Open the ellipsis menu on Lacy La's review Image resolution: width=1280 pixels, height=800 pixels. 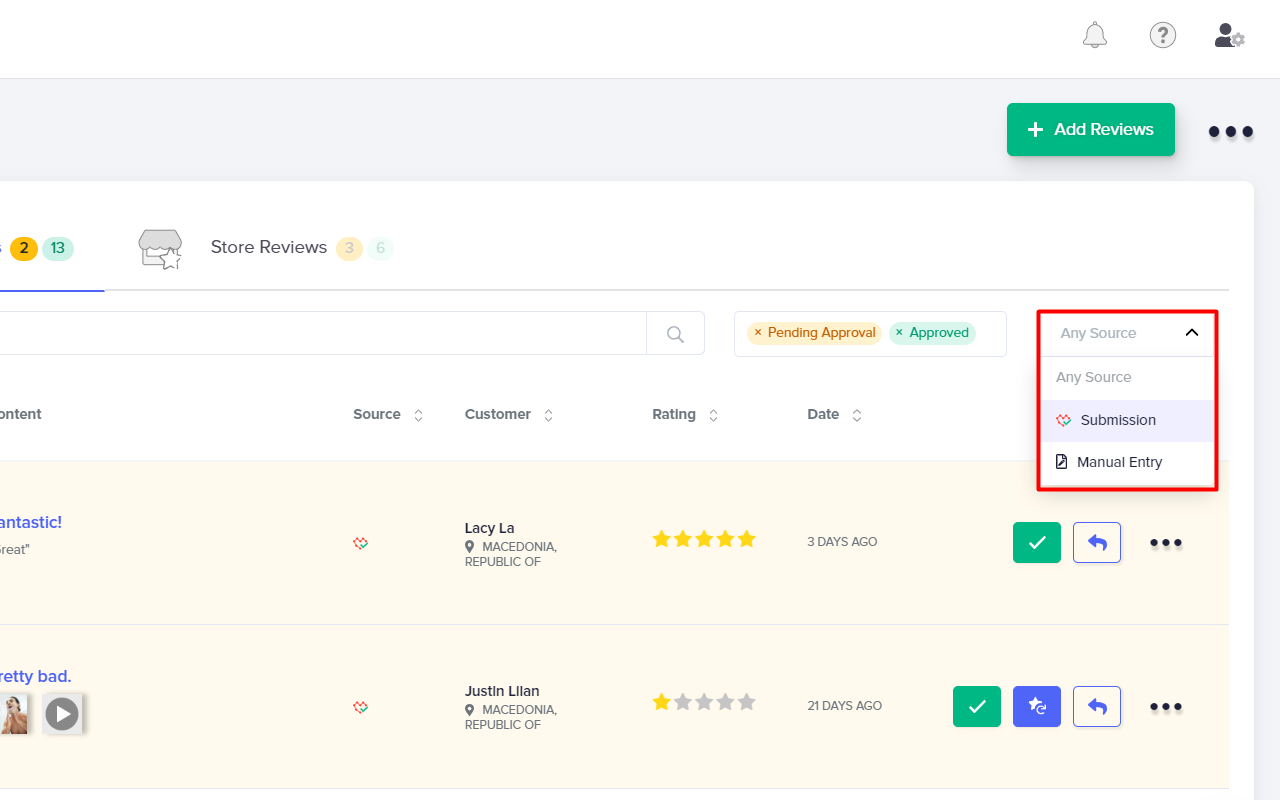pyautogui.click(x=1165, y=542)
